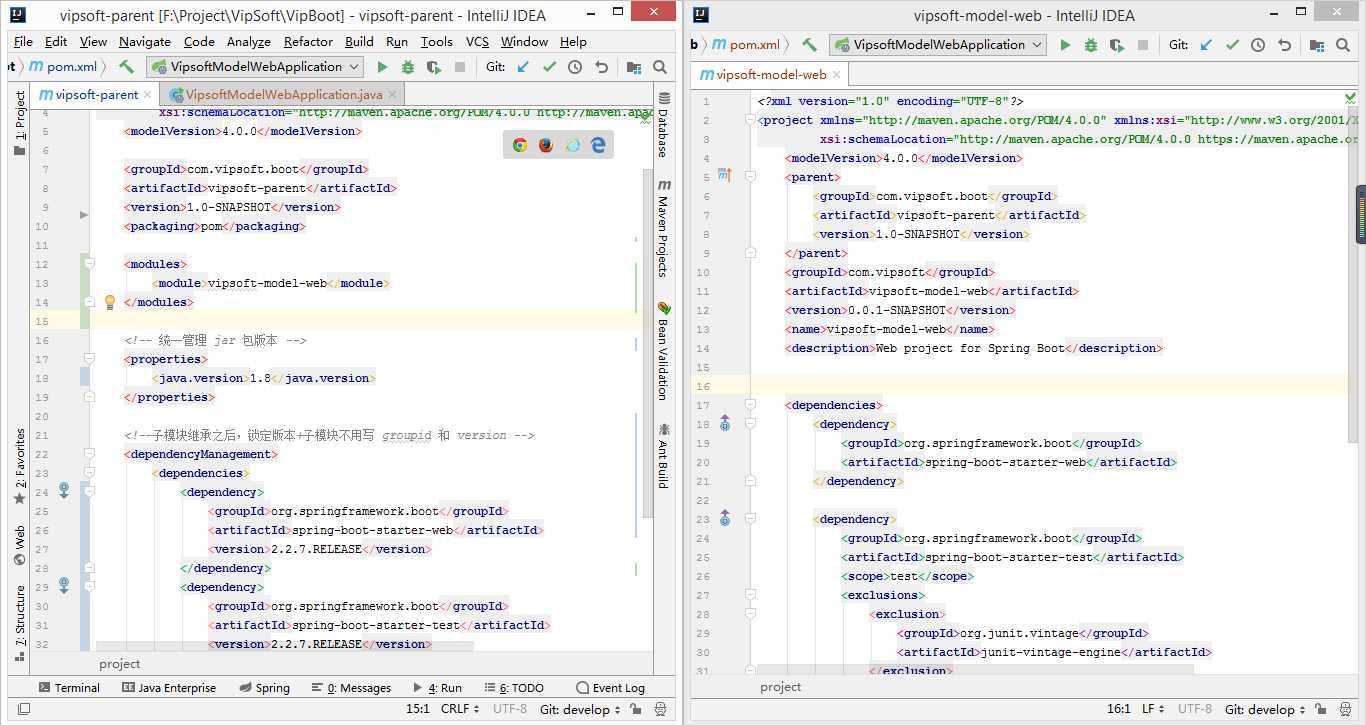Screen dimensions: 1366x725
Task: Open the TODO tool window
Action: tap(513, 688)
